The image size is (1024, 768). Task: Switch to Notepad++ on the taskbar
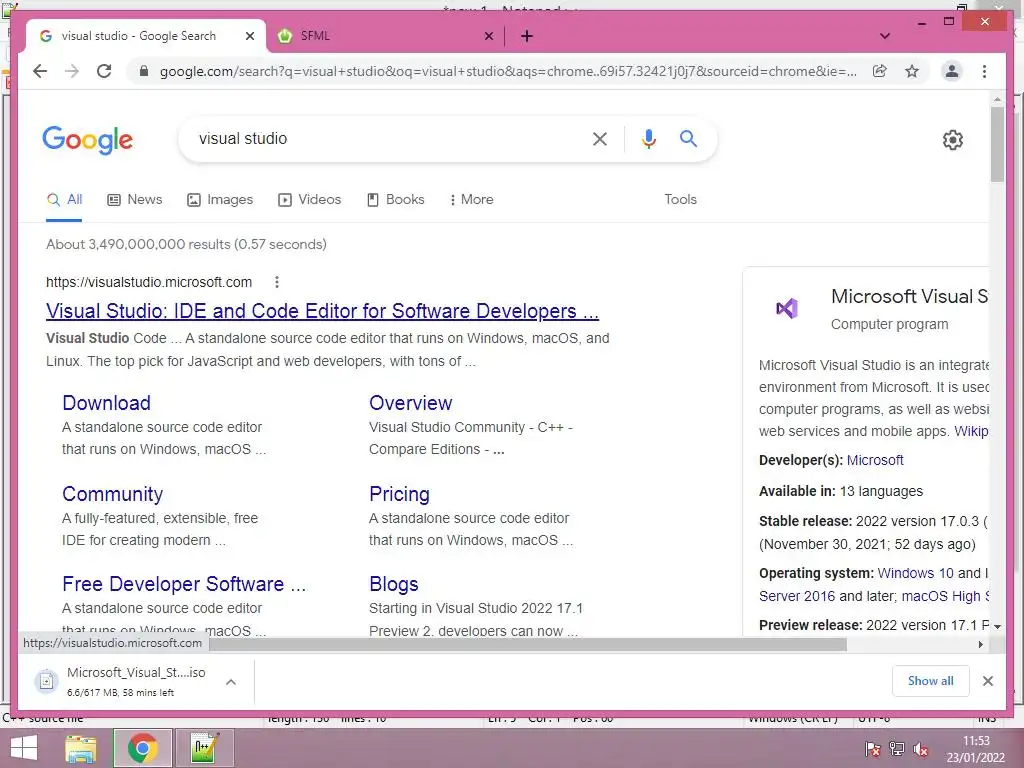pyautogui.click(x=204, y=748)
